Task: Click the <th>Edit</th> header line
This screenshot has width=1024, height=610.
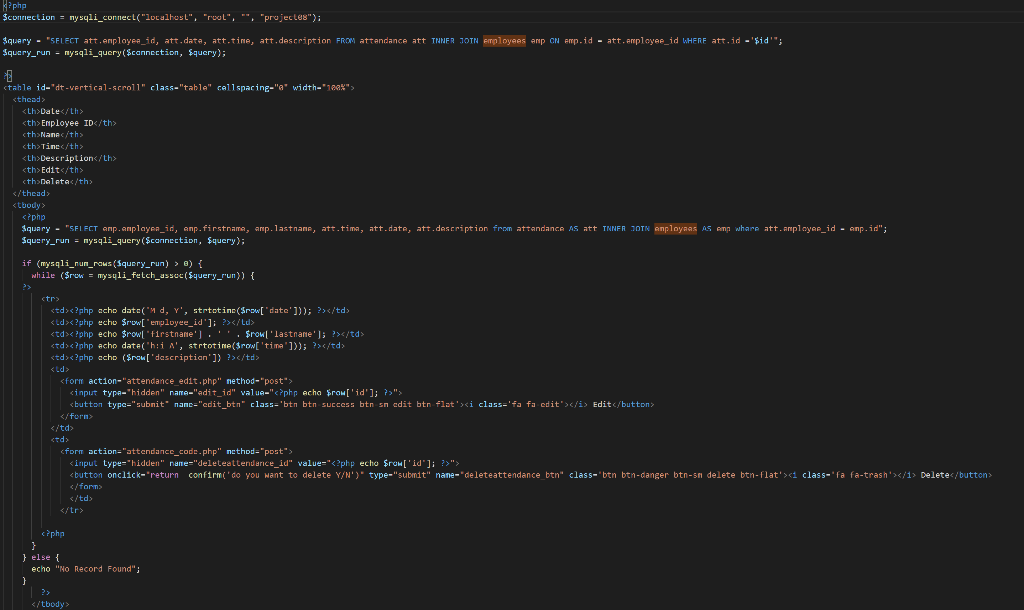Action: (x=53, y=170)
